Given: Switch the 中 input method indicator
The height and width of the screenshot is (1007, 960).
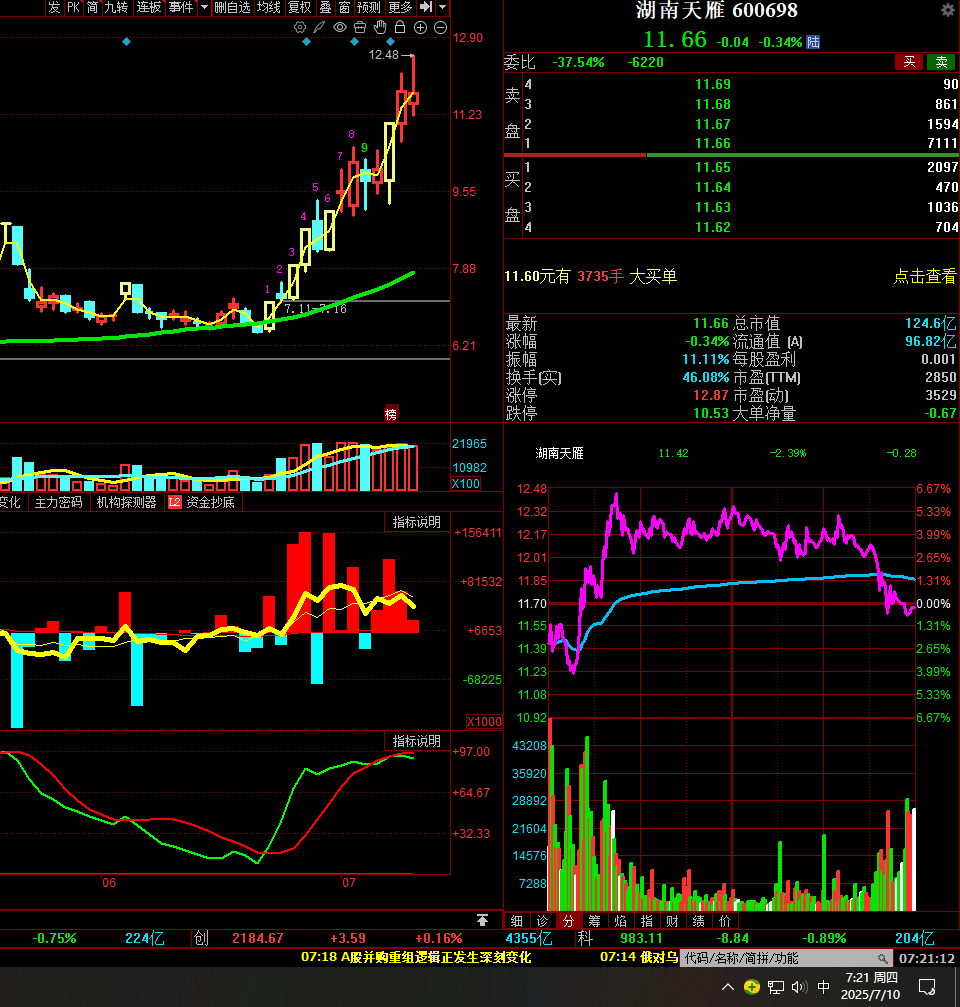Looking at the screenshot, I should [x=823, y=986].
